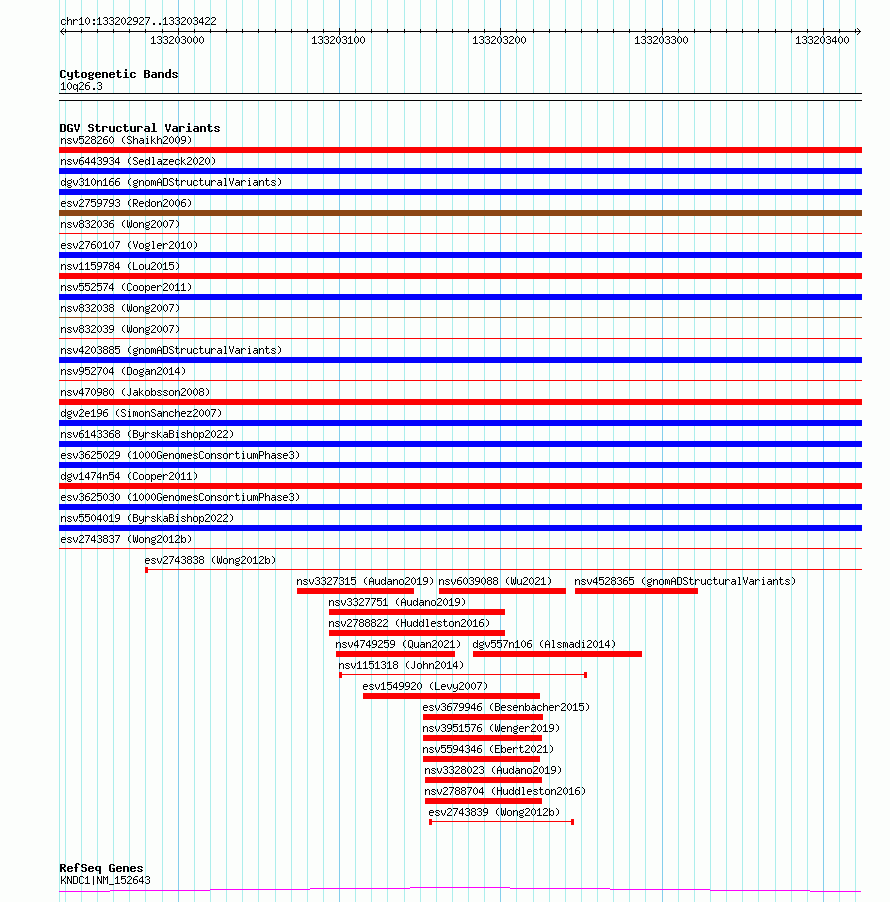Click ruler position 133203300
890x902 pixels.
661,40
